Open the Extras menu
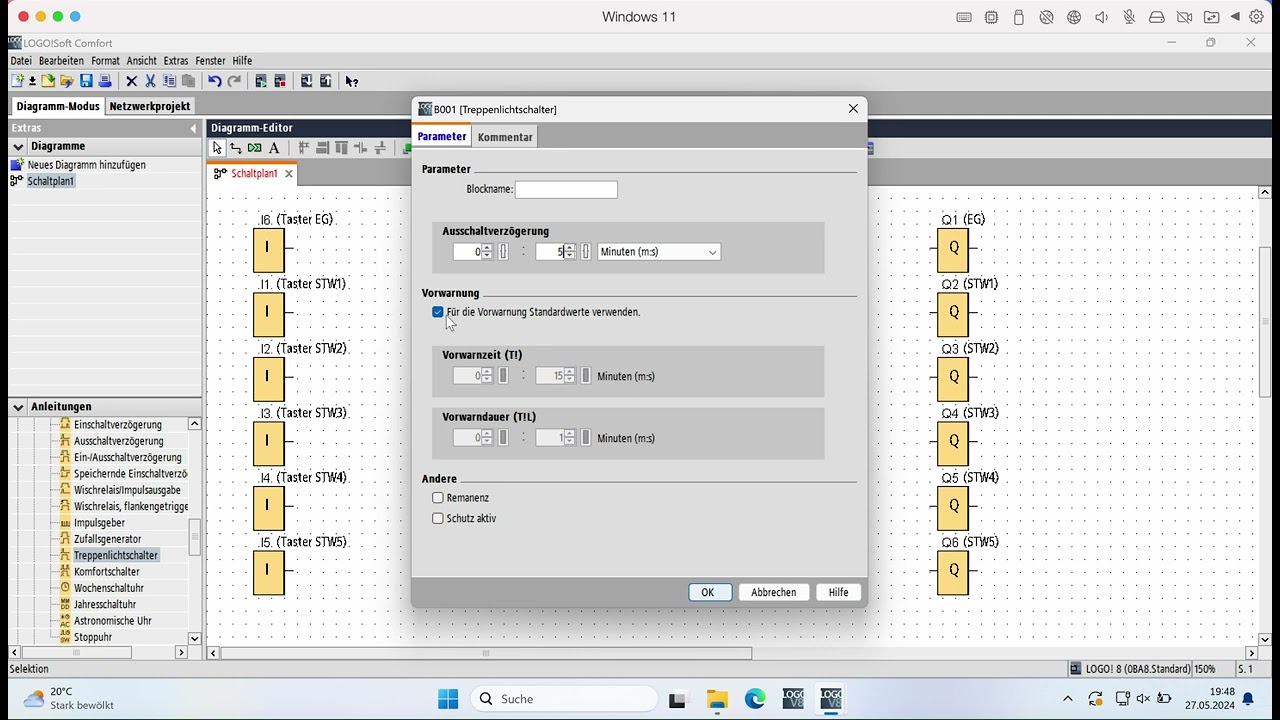 click(176, 61)
